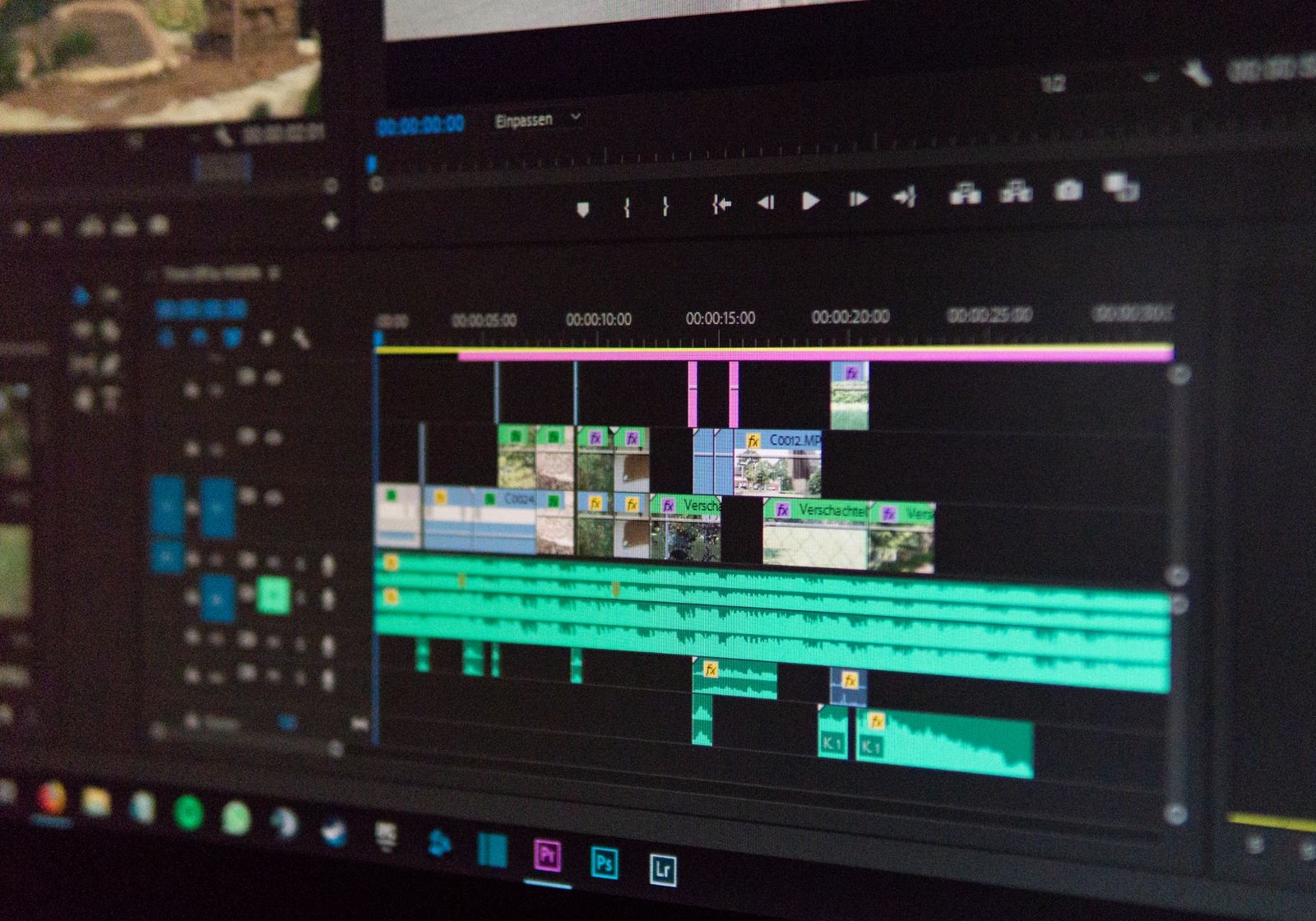Screen dimensions: 1316x921
Task: Export a frame with the camera icon
Action: pos(1068,191)
